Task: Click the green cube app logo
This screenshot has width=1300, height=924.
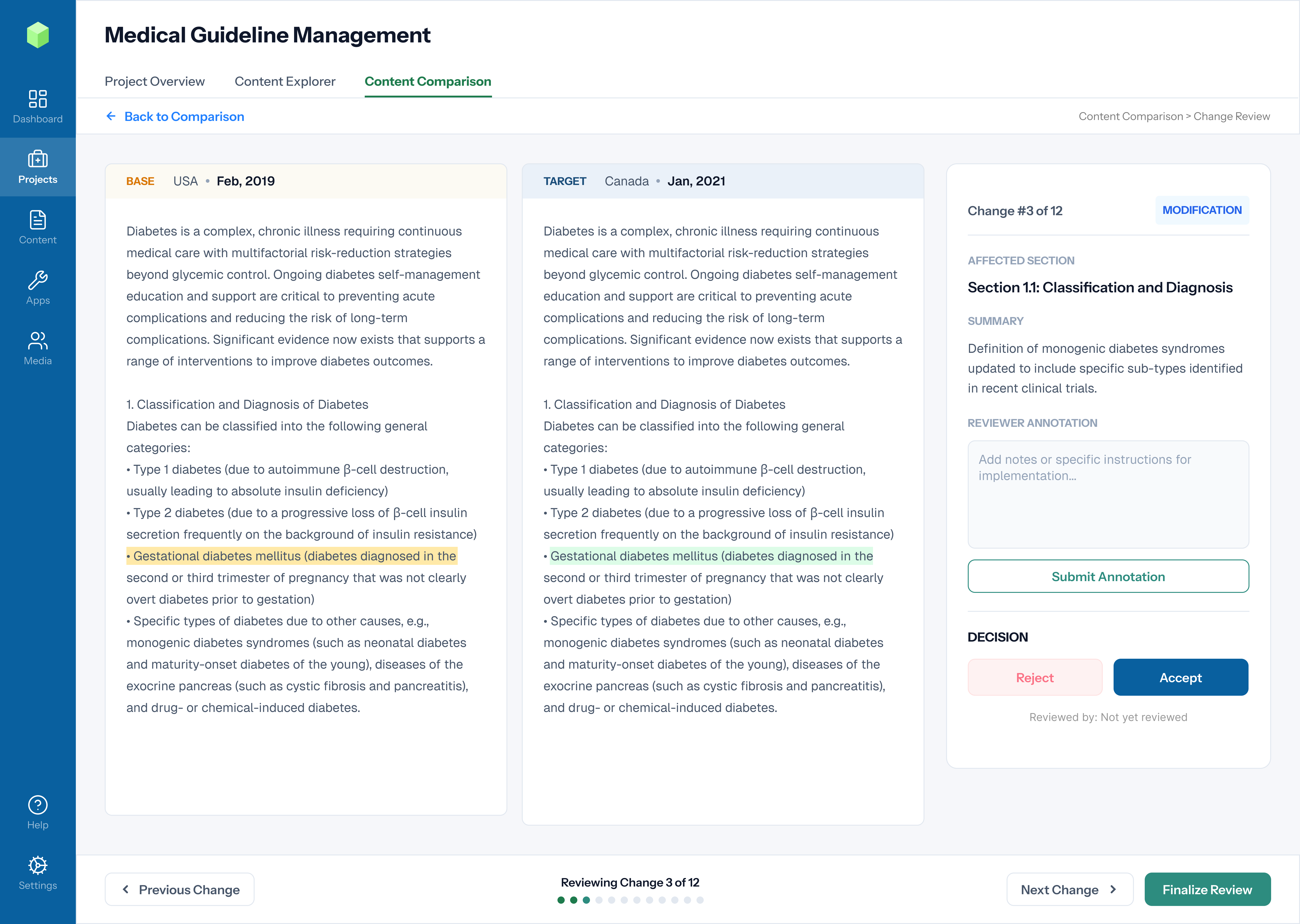Action: (x=37, y=35)
